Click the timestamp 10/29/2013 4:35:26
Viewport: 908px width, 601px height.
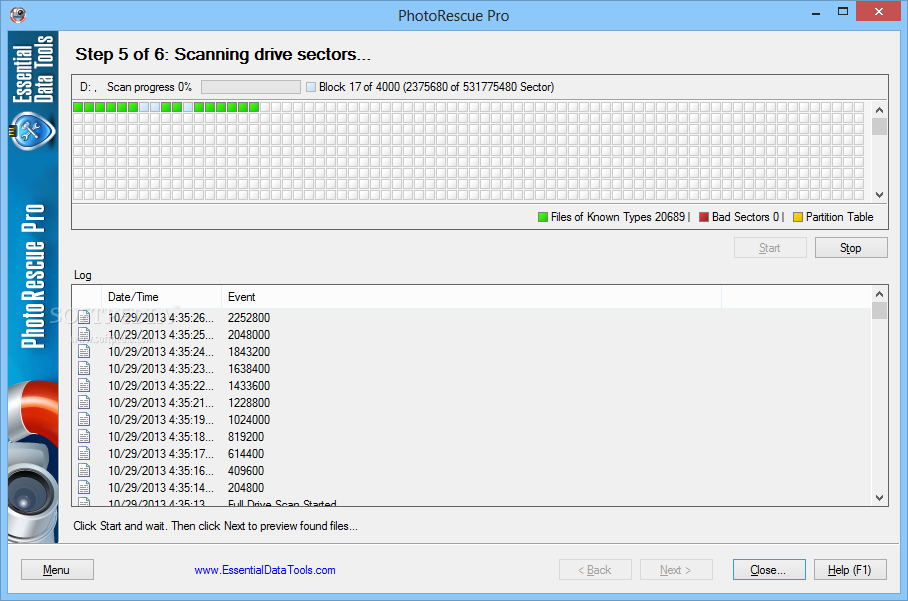(x=160, y=317)
